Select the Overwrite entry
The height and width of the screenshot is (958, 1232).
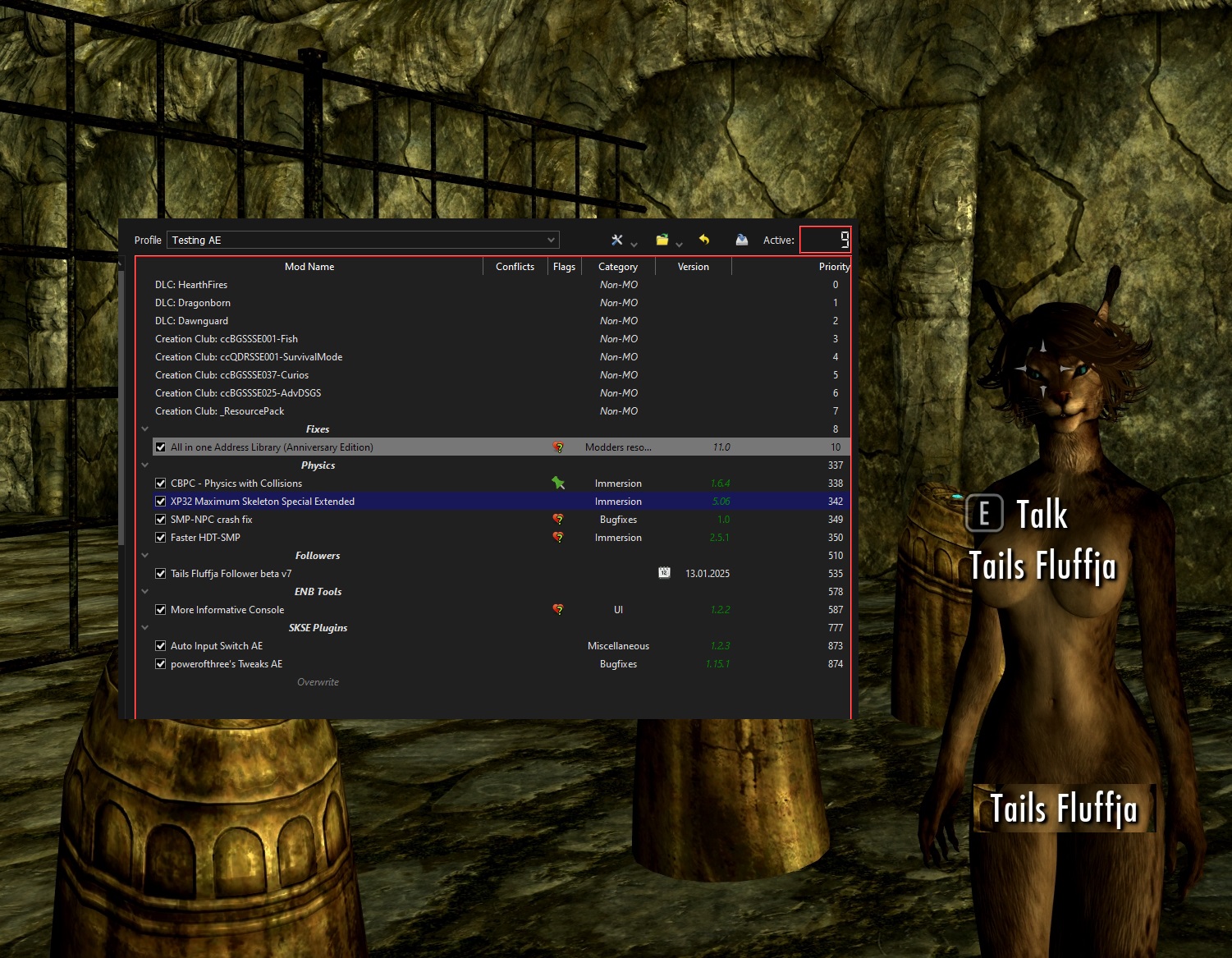[x=318, y=682]
